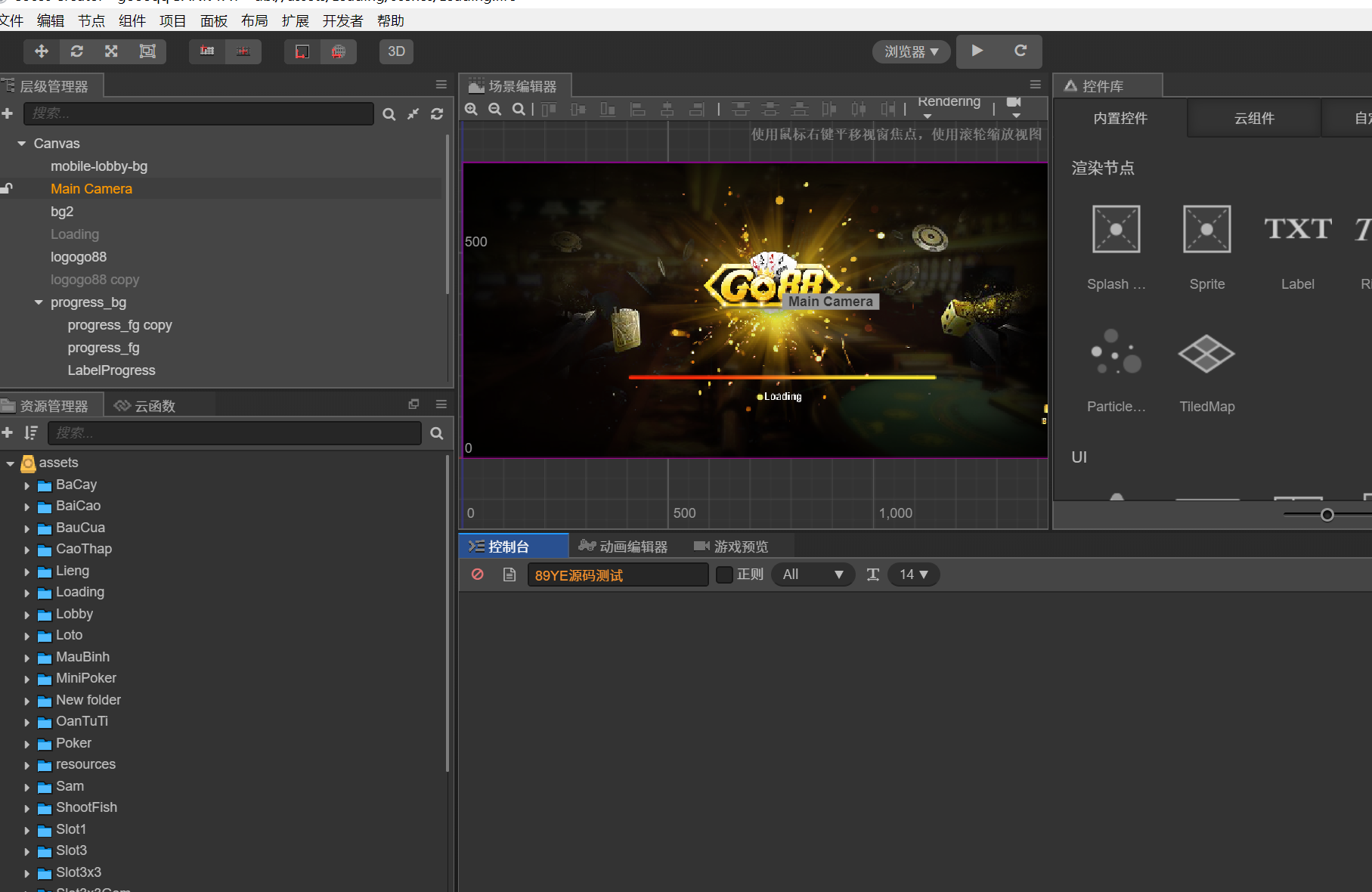Open the 内置控件 tab

tap(1120, 119)
